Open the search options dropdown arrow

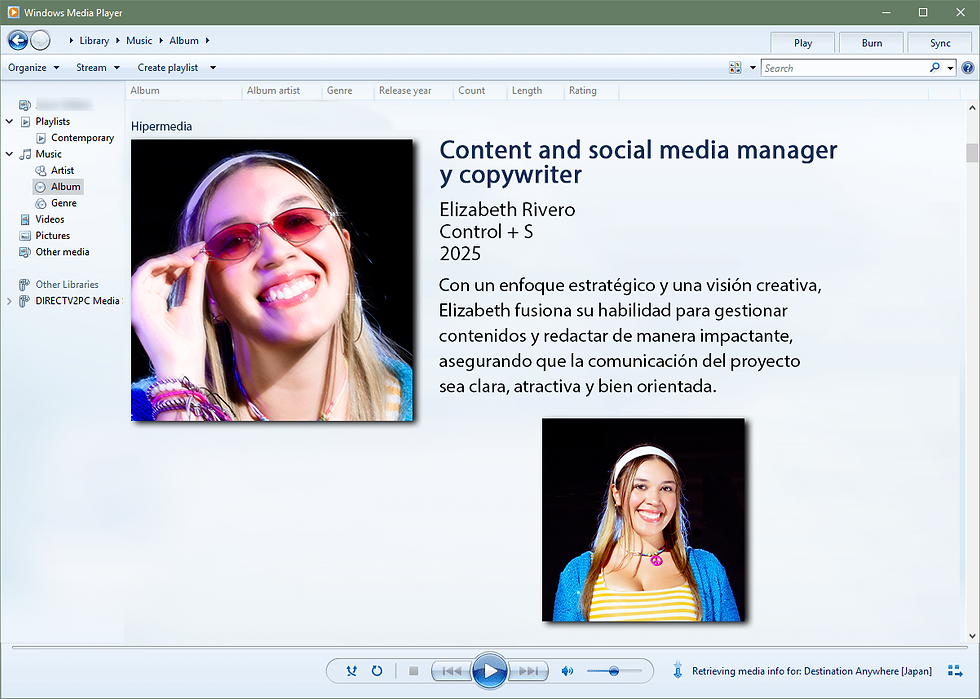[951, 68]
